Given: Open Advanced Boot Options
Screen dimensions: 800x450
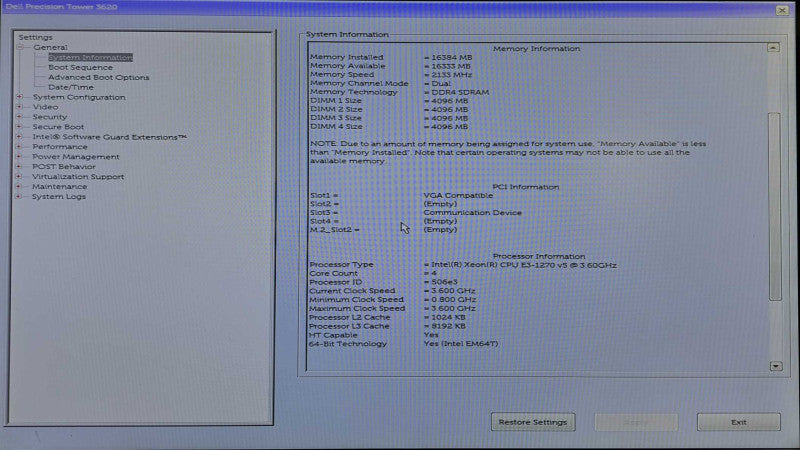Looking at the screenshot, I should (x=99, y=77).
